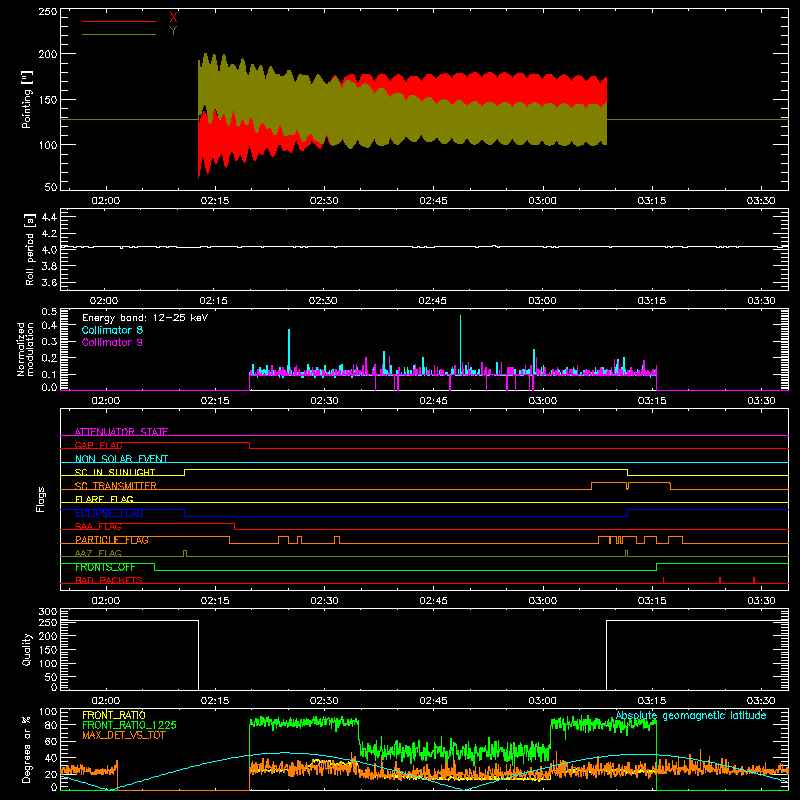Click the 300 tick on Quality axis
This screenshot has height=800, width=800.
pyautogui.click(x=48, y=612)
